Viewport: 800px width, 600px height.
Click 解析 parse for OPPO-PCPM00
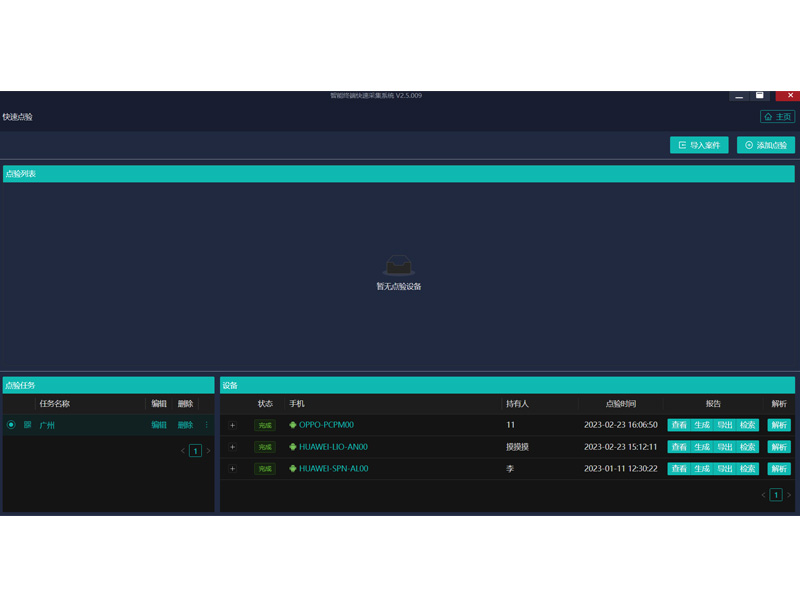[779, 425]
